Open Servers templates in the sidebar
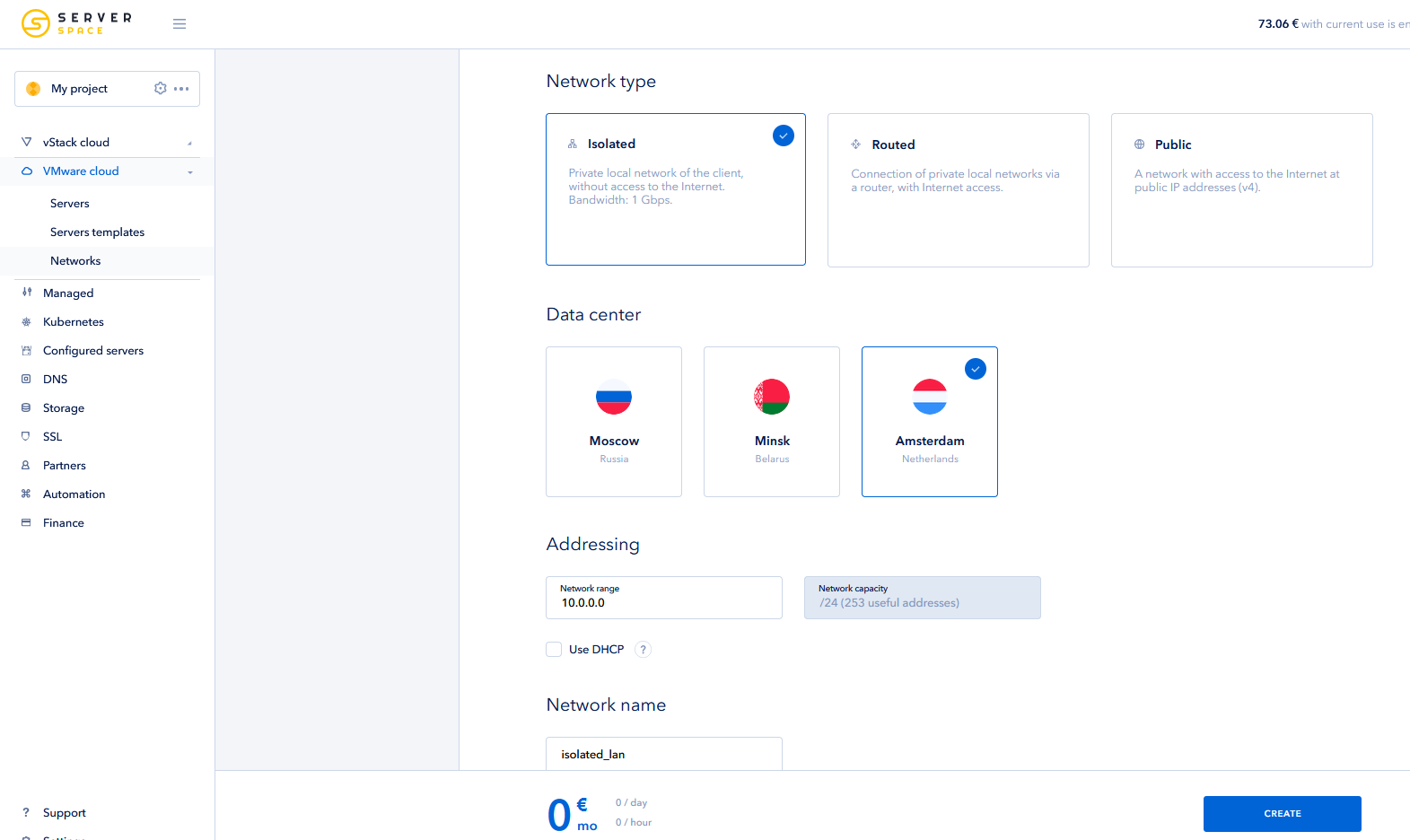Screen dimensions: 1410x840 97,232
